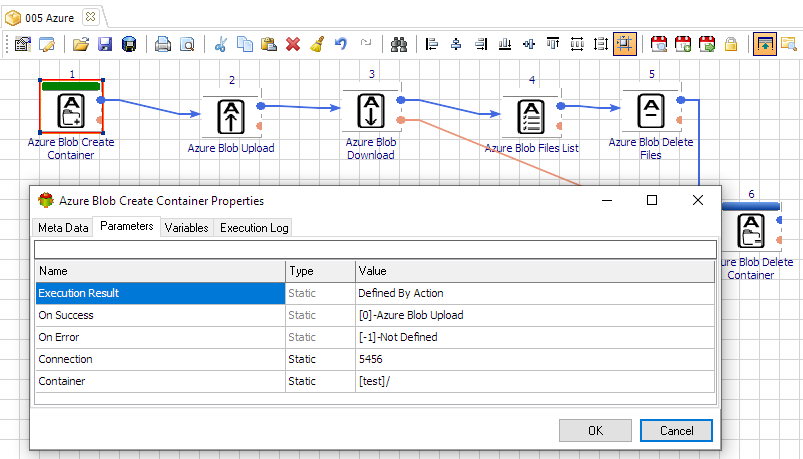Undo the last action with the blue arrow
The width and height of the screenshot is (803, 459).
tap(341, 44)
